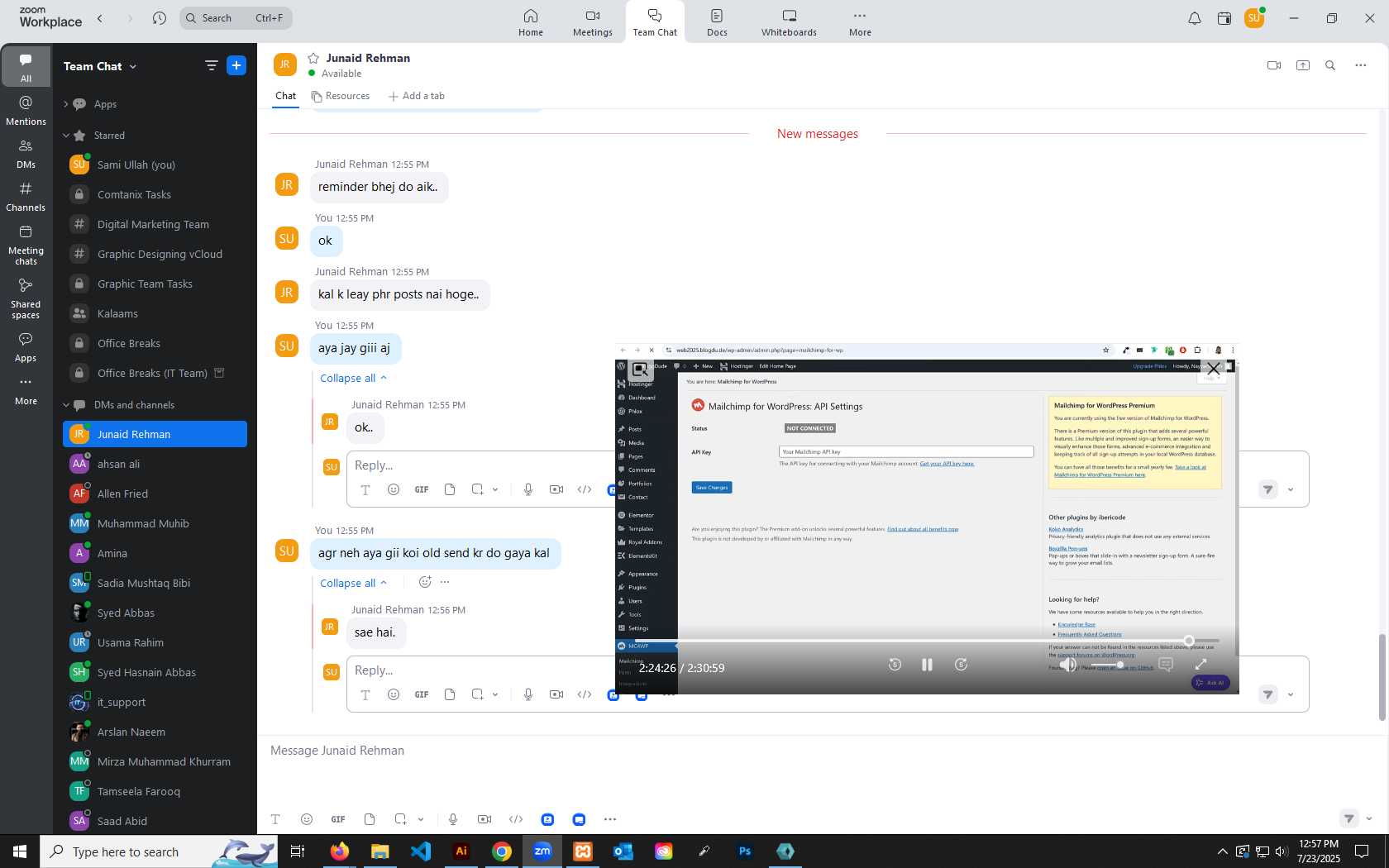The image size is (1389, 868).
Task: Toggle video captions transcript icon
Action: (x=1166, y=665)
